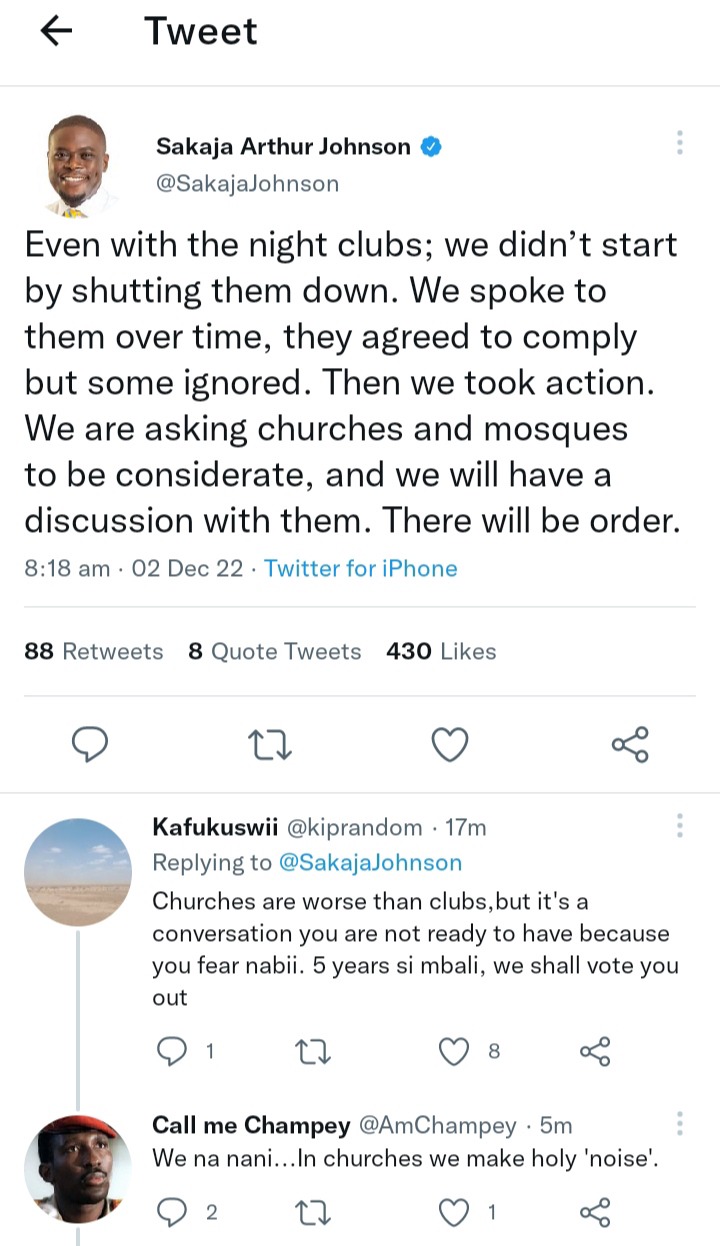This screenshot has width=720, height=1246.
Task: Like Kafukuswii's reply
Action: (x=456, y=1050)
